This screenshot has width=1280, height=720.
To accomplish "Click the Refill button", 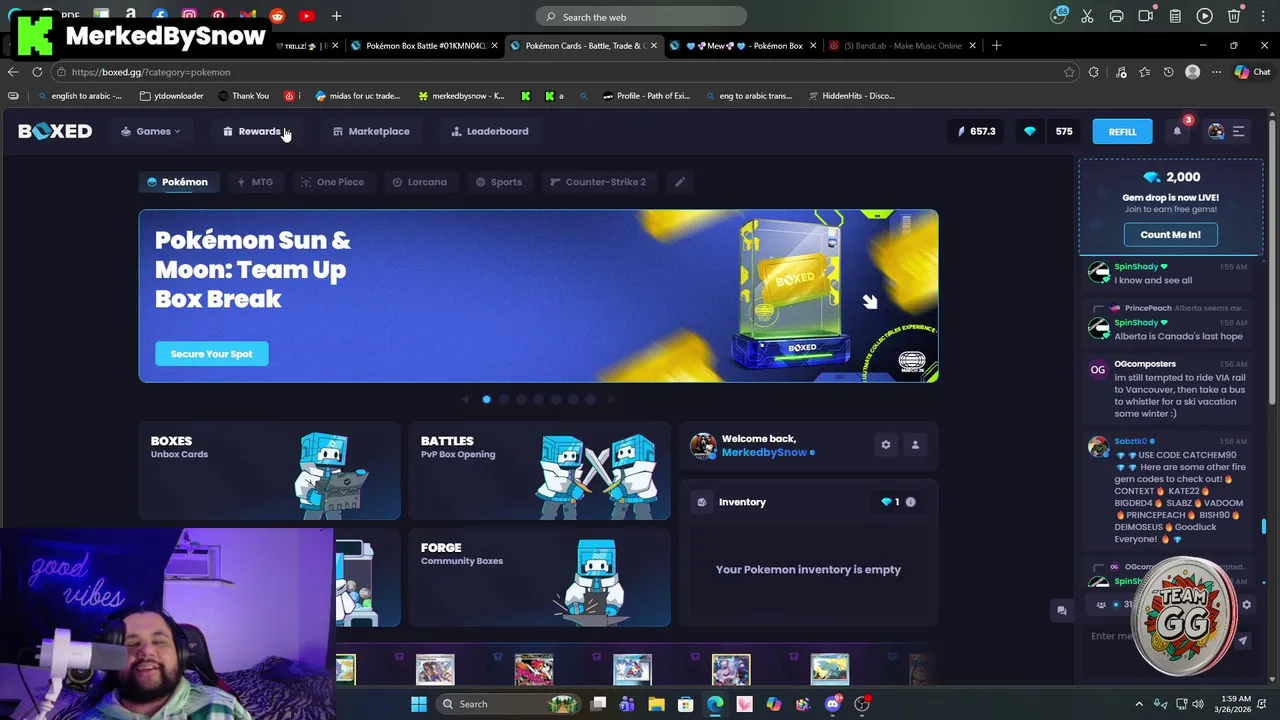I will tap(1122, 132).
